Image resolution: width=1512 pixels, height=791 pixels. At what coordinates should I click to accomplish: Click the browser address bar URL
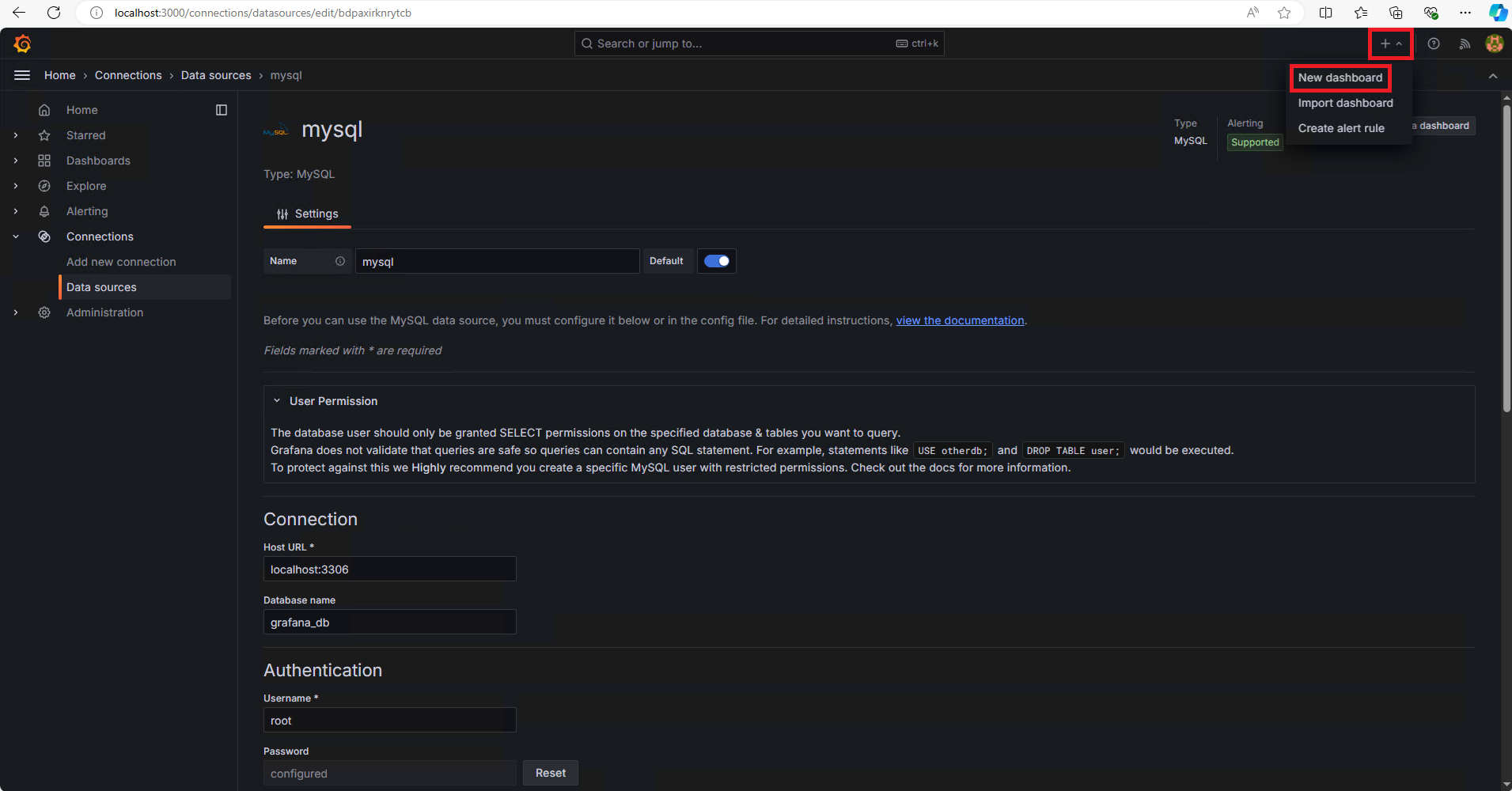pos(263,13)
